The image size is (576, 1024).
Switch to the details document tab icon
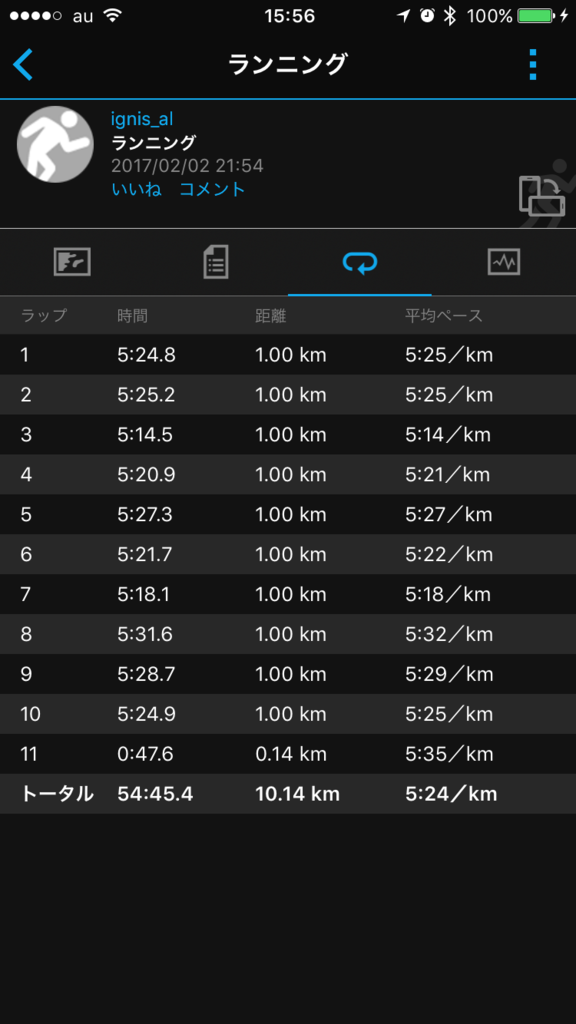[x=216, y=263]
